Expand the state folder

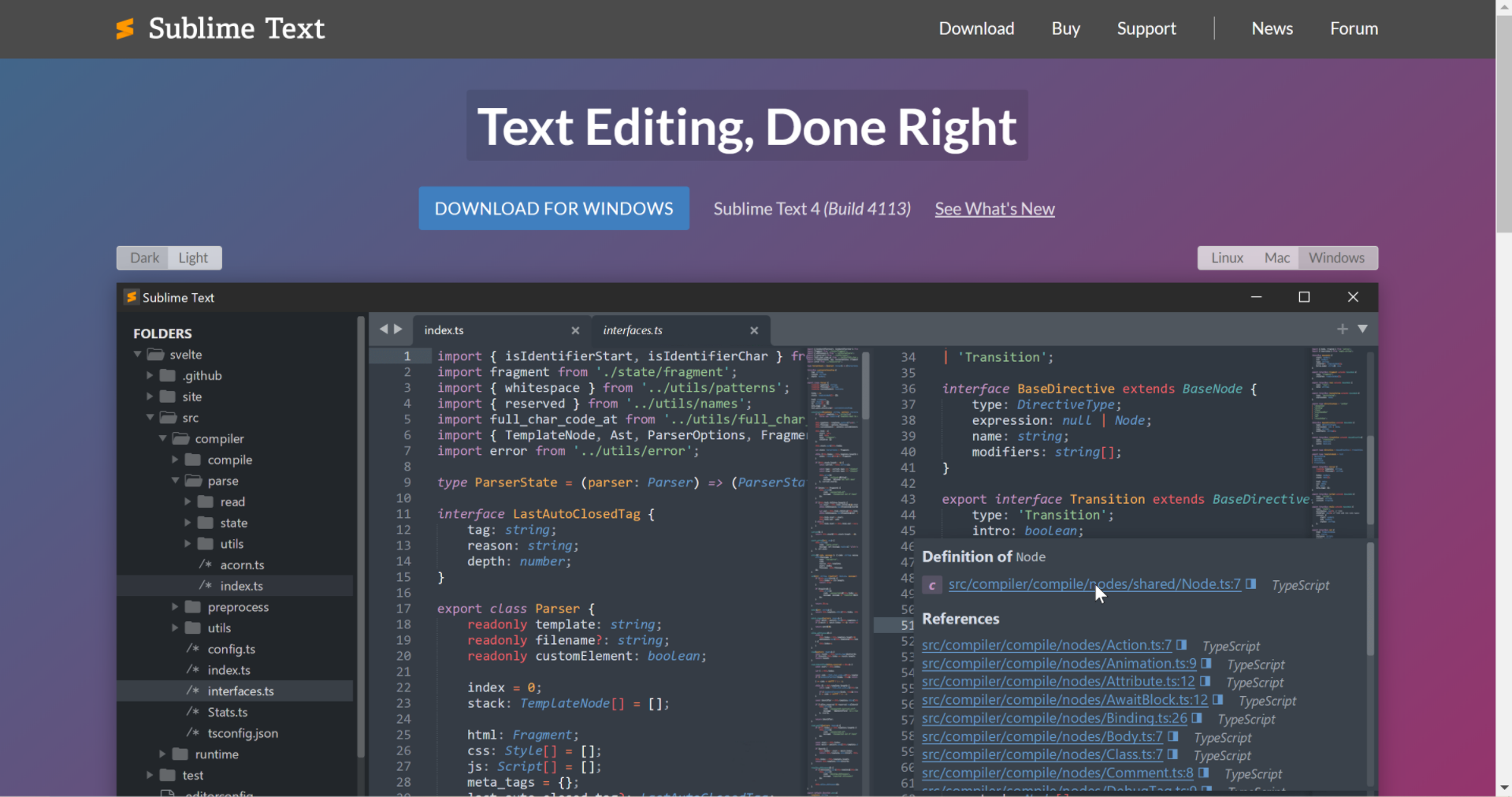(188, 523)
